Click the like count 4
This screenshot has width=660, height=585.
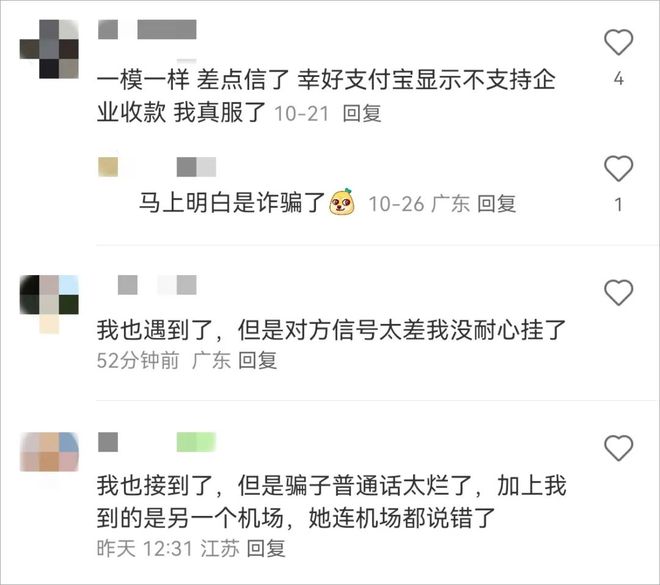coord(618,79)
